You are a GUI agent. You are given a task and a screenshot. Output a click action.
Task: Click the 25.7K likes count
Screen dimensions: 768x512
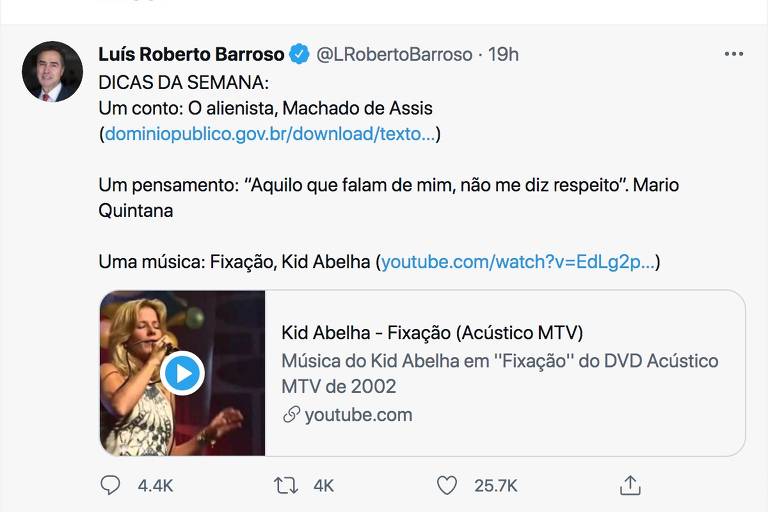(495, 485)
